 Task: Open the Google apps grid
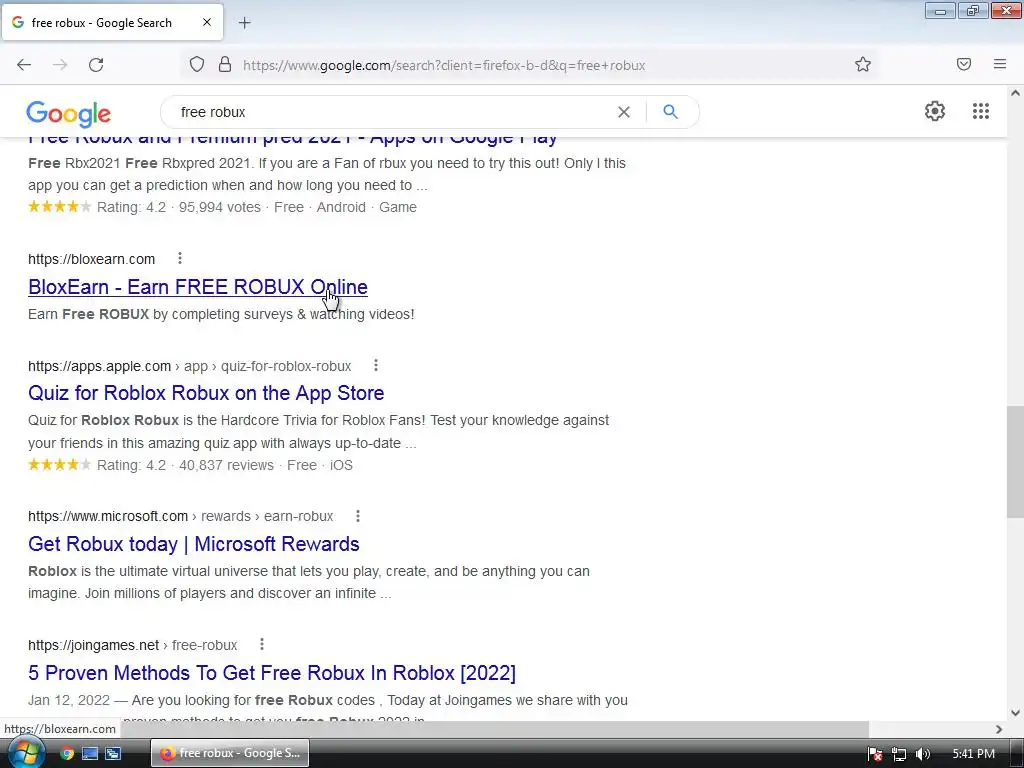(980, 111)
